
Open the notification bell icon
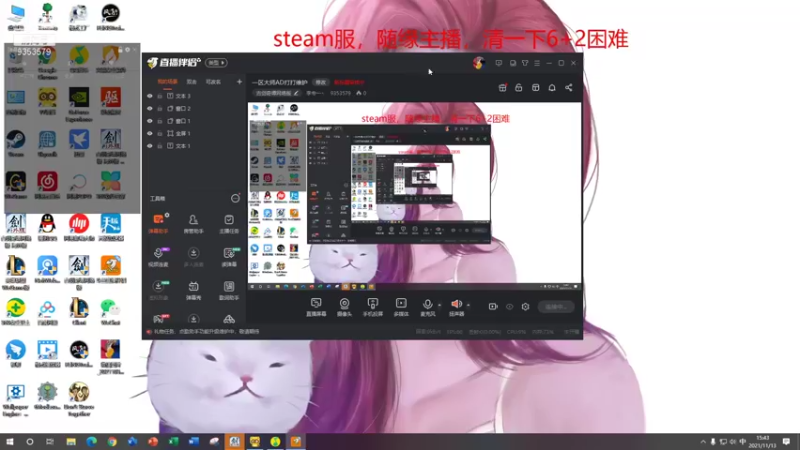pyautogui.click(x=552, y=88)
